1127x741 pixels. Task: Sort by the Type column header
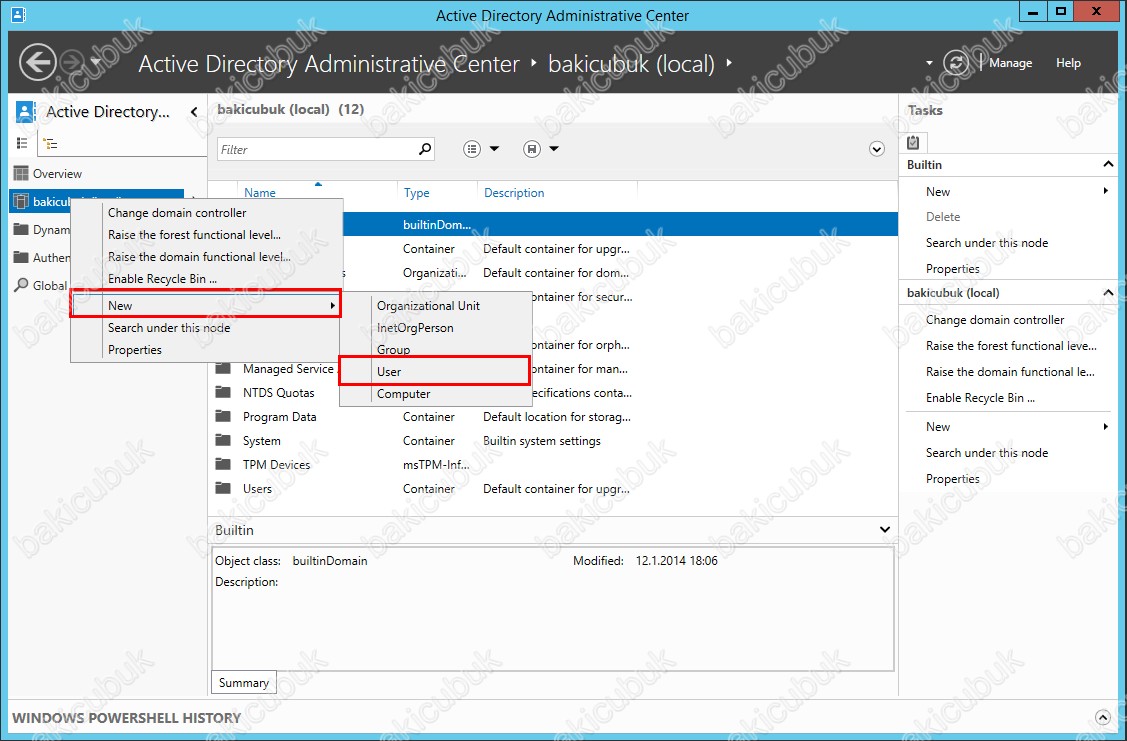coord(416,193)
